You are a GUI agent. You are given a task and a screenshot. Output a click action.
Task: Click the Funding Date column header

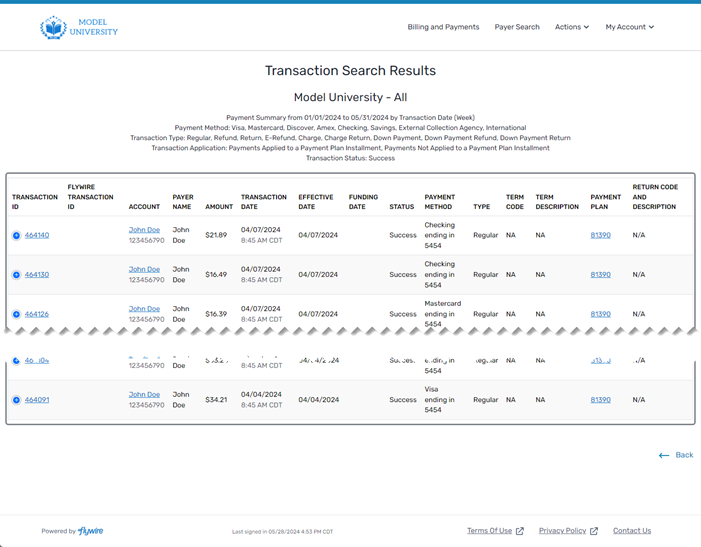click(x=363, y=202)
